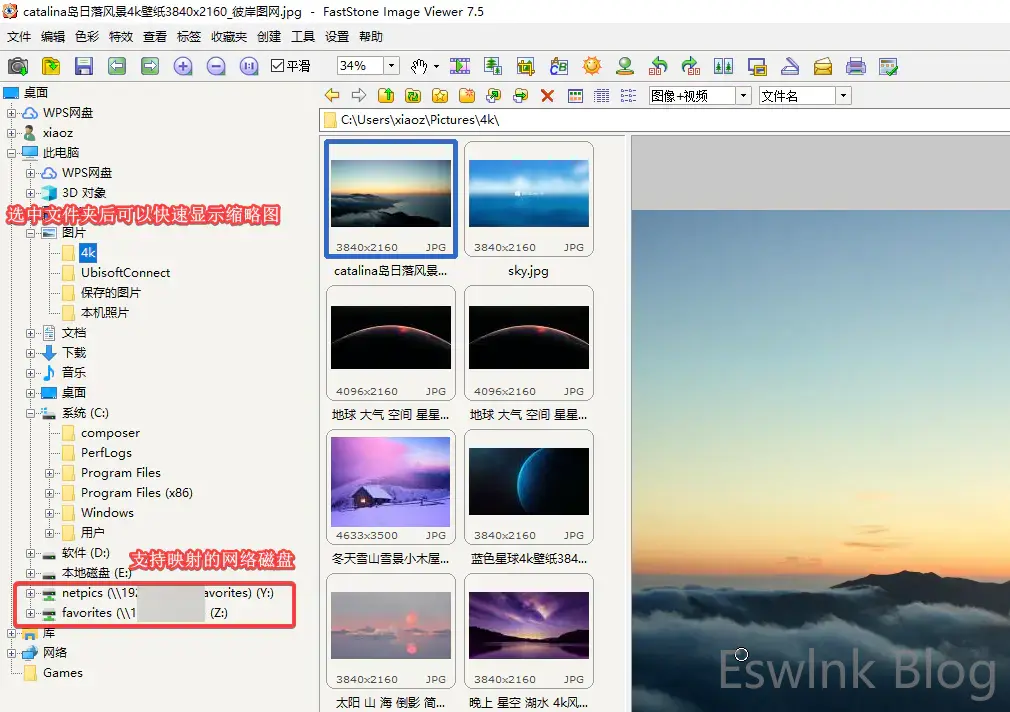The image size is (1010, 712).
Task: Expand the 下载 folder tree node
Action: coord(31,353)
